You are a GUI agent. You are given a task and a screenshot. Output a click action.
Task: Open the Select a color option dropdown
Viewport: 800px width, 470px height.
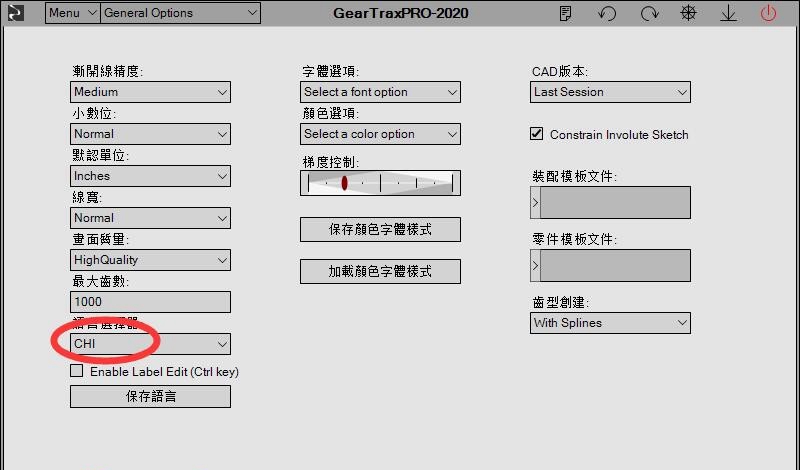(x=381, y=134)
